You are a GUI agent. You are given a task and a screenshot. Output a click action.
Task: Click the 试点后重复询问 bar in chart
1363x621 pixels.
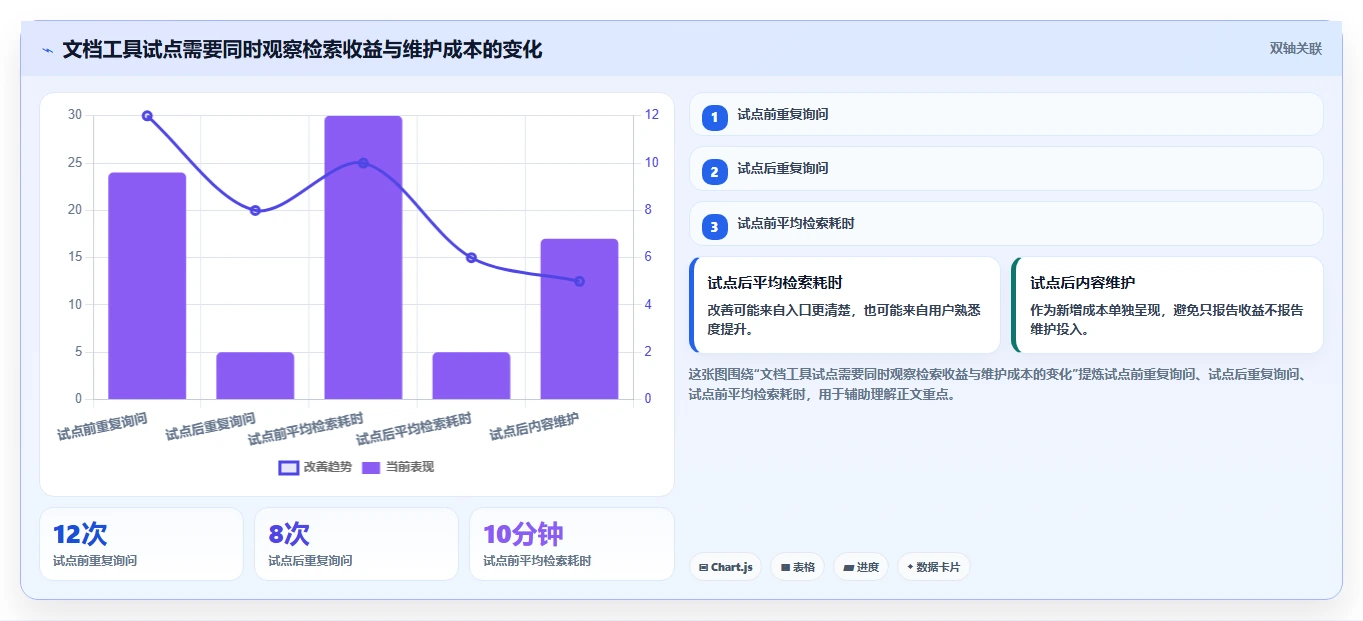coord(255,376)
